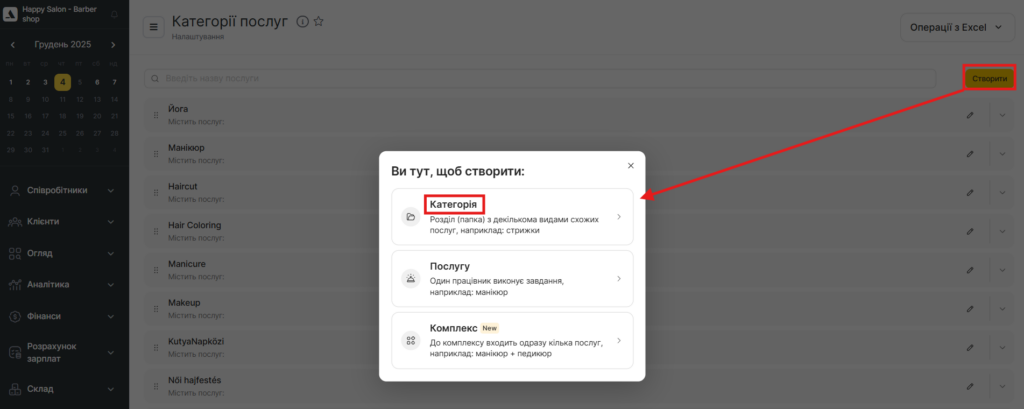The width and height of the screenshot is (1024, 409).
Task: Go to the next month in the calendar
Action: tap(113, 45)
